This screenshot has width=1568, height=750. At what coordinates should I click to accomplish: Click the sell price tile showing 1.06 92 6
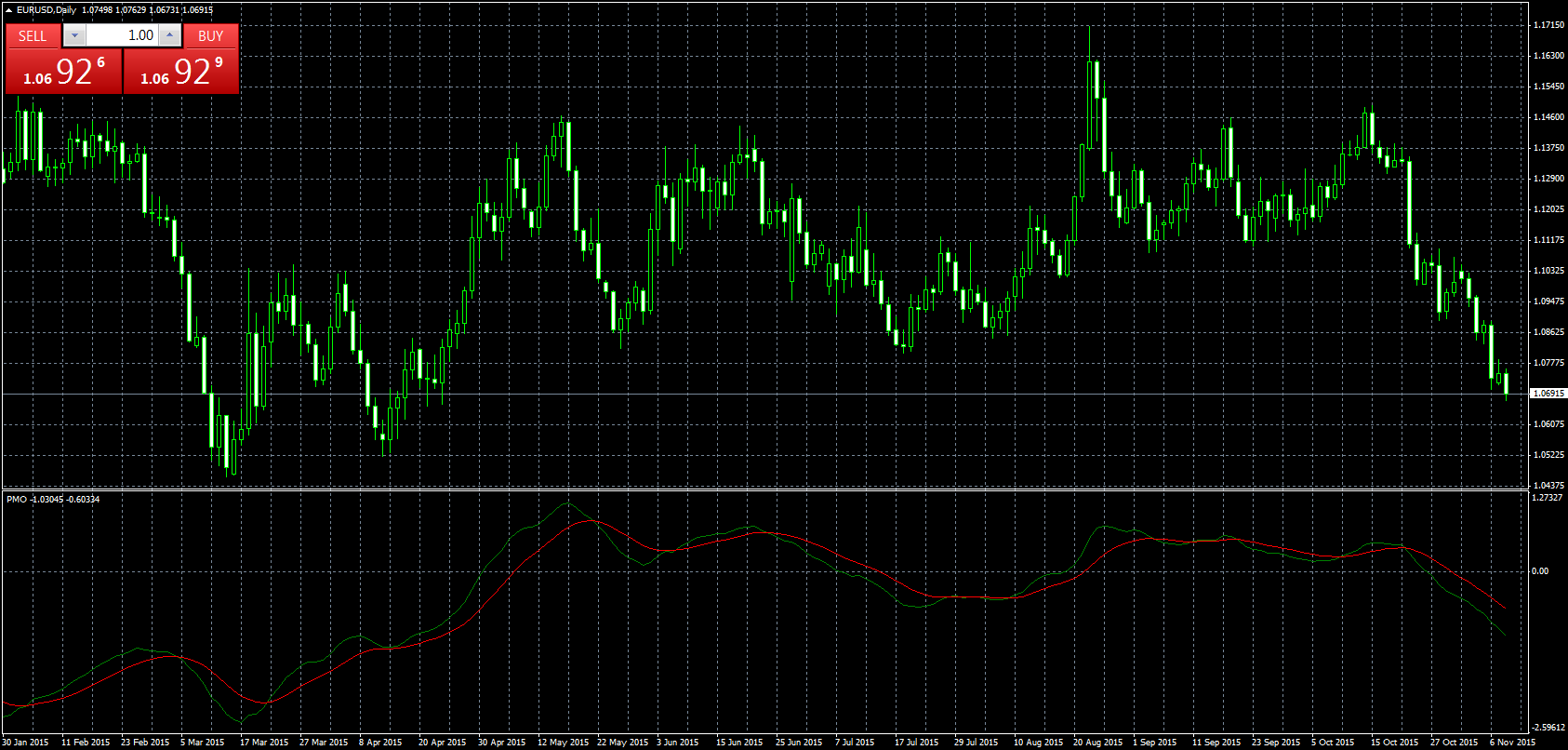[63, 72]
